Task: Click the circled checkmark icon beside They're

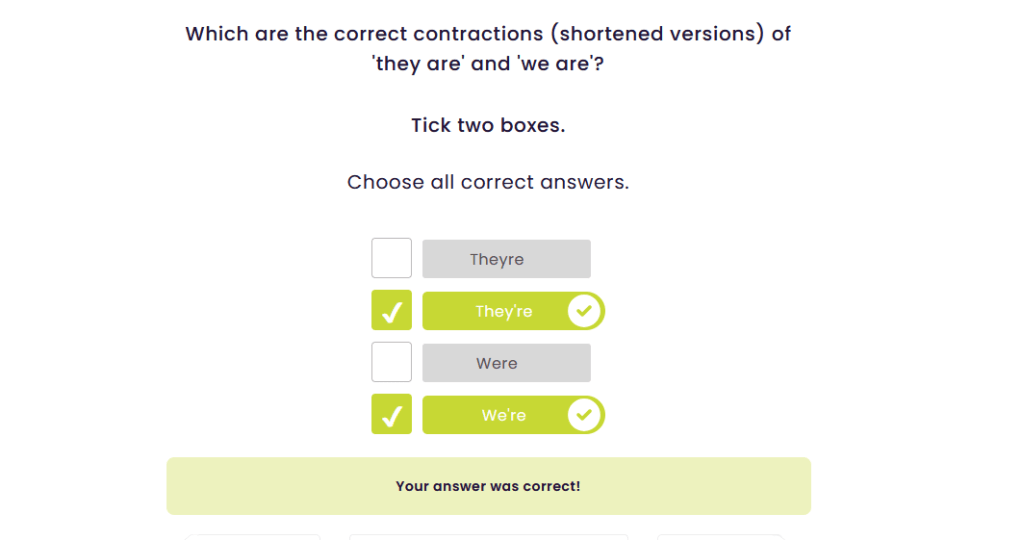Action: (585, 311)
